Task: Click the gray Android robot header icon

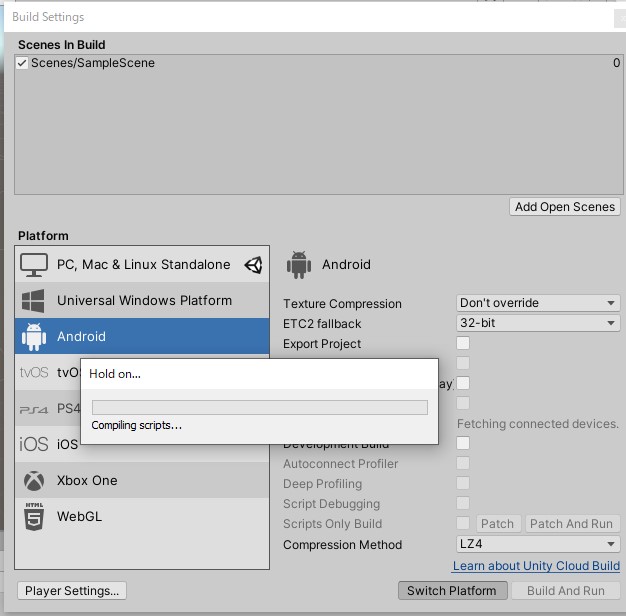Action: [299, 265]
